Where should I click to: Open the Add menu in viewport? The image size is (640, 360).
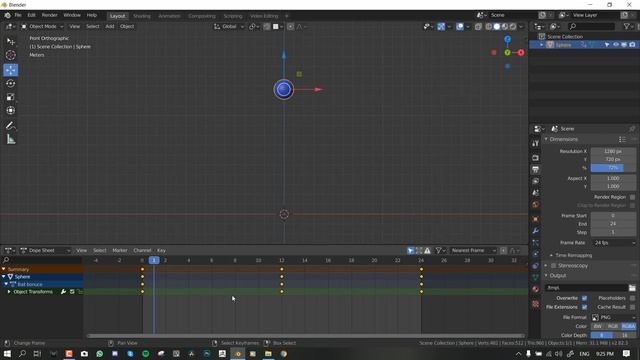coord(110,27)
